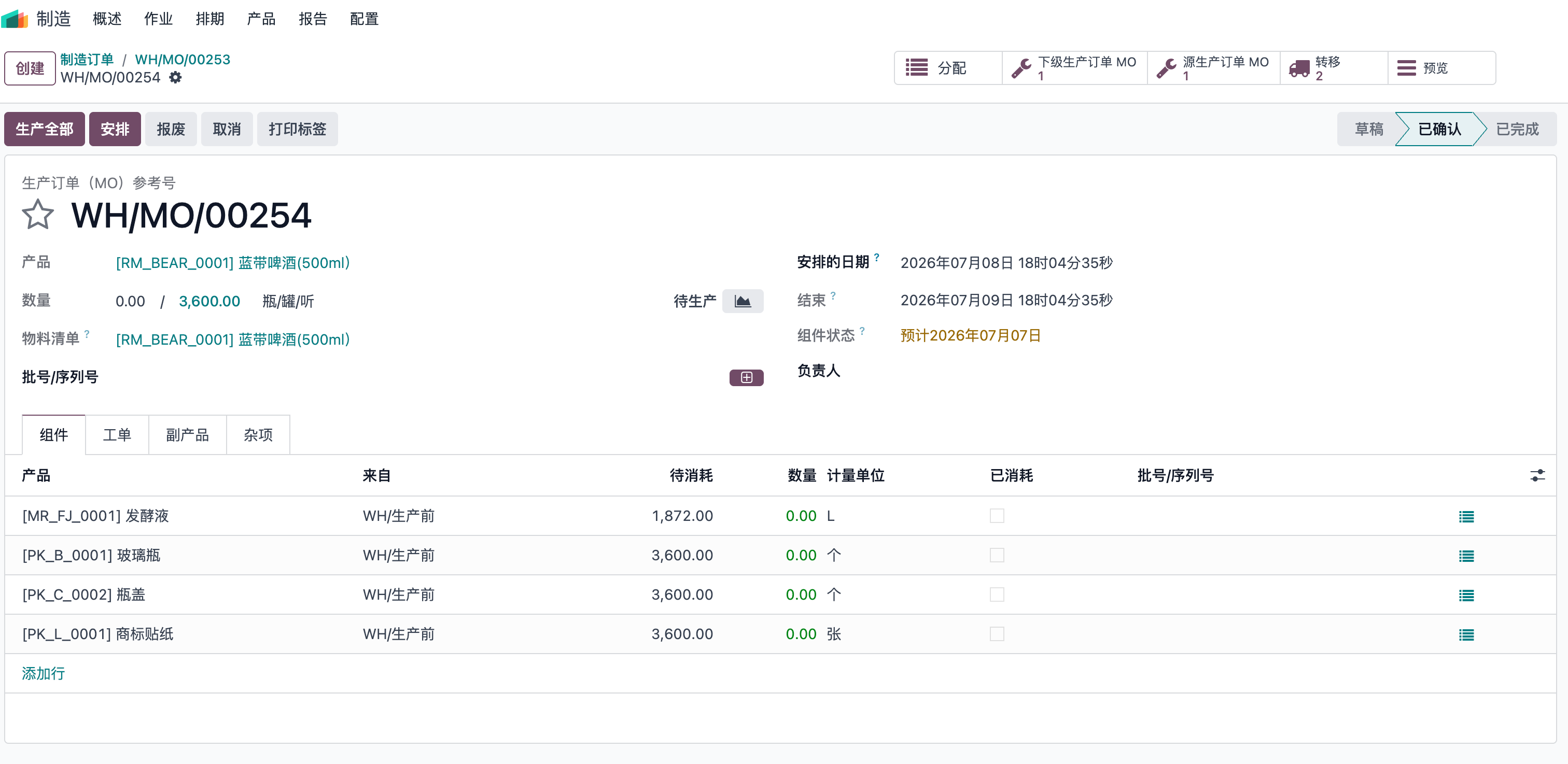The width and height of the screenshot is (1568, 764).
Task: Click the 1,872.00 to-consume value for 发酵液
Action: (x=682, y=516)
